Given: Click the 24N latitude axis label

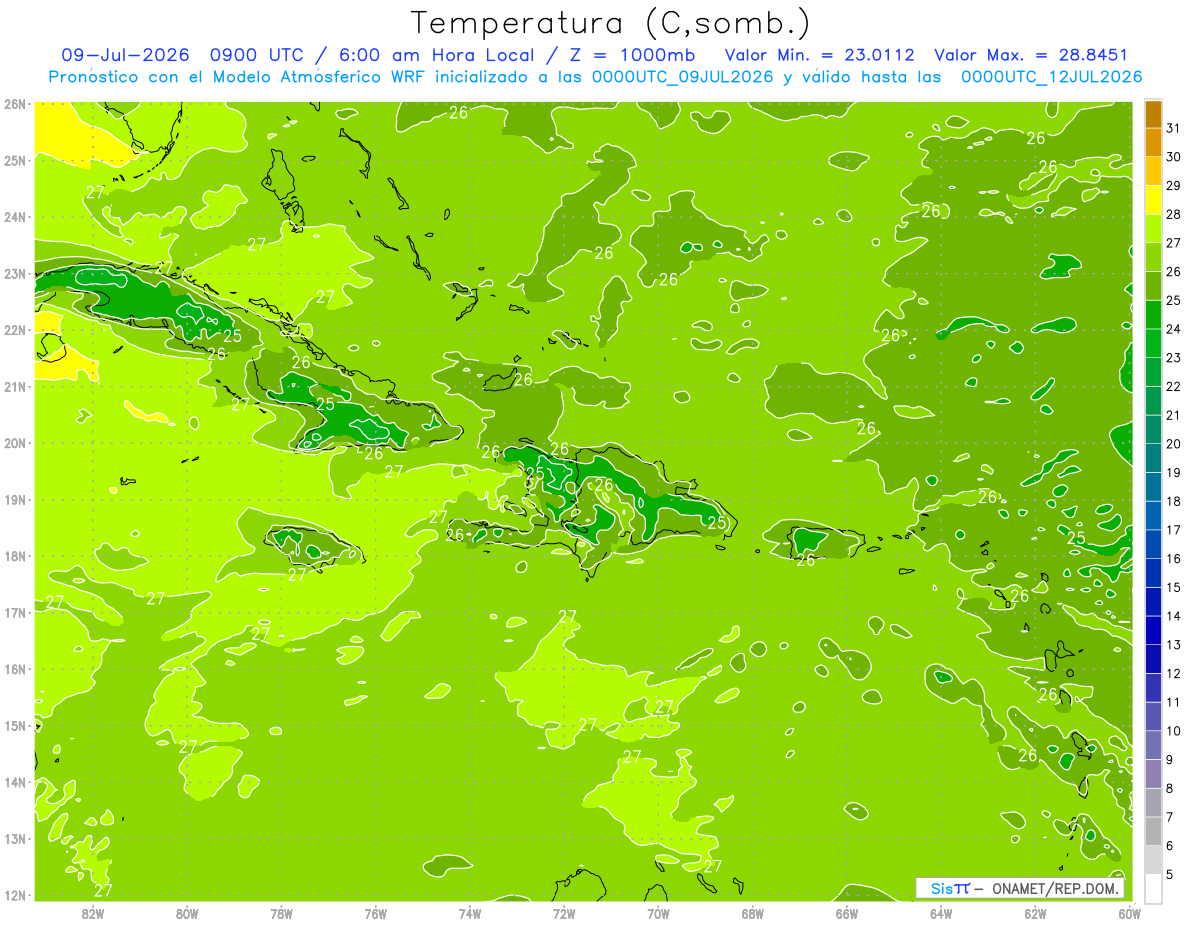Looking at the screenshot, I should [x=14, y=216].
